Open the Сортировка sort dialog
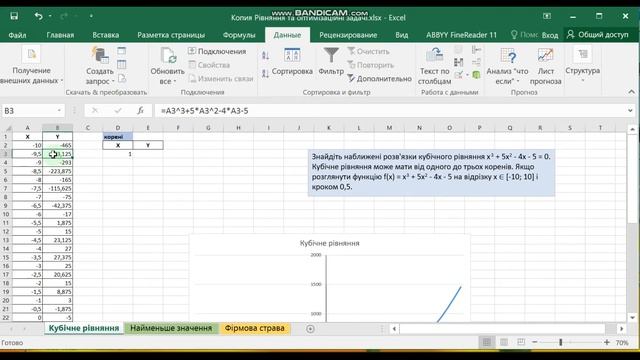 pyautogui.click(x=292, y=62)
